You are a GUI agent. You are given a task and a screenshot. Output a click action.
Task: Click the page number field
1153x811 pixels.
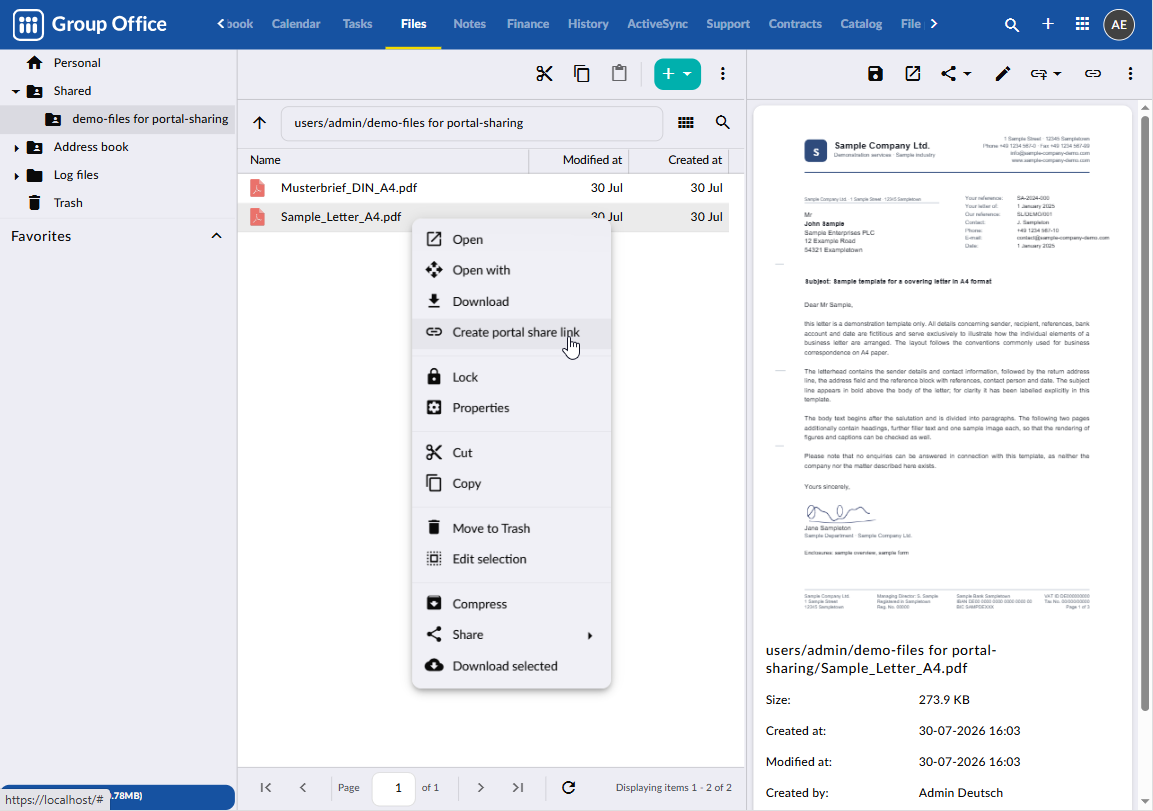tap(393, 788)
